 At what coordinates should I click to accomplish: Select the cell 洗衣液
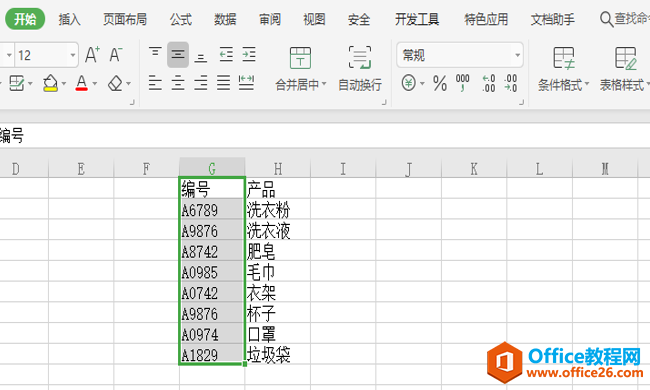pos(278,230)
